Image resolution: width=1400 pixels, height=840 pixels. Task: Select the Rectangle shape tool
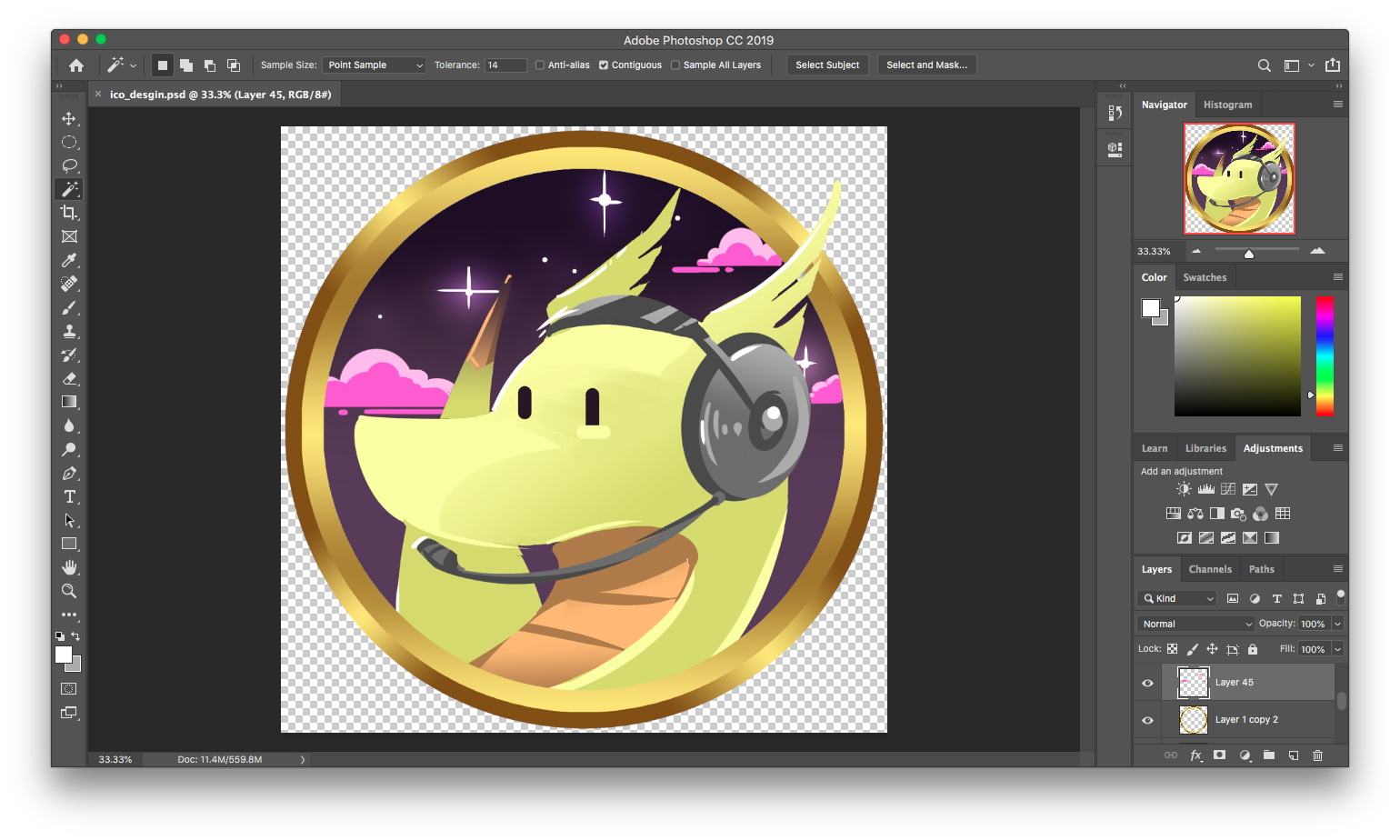[x=69, y=544]
